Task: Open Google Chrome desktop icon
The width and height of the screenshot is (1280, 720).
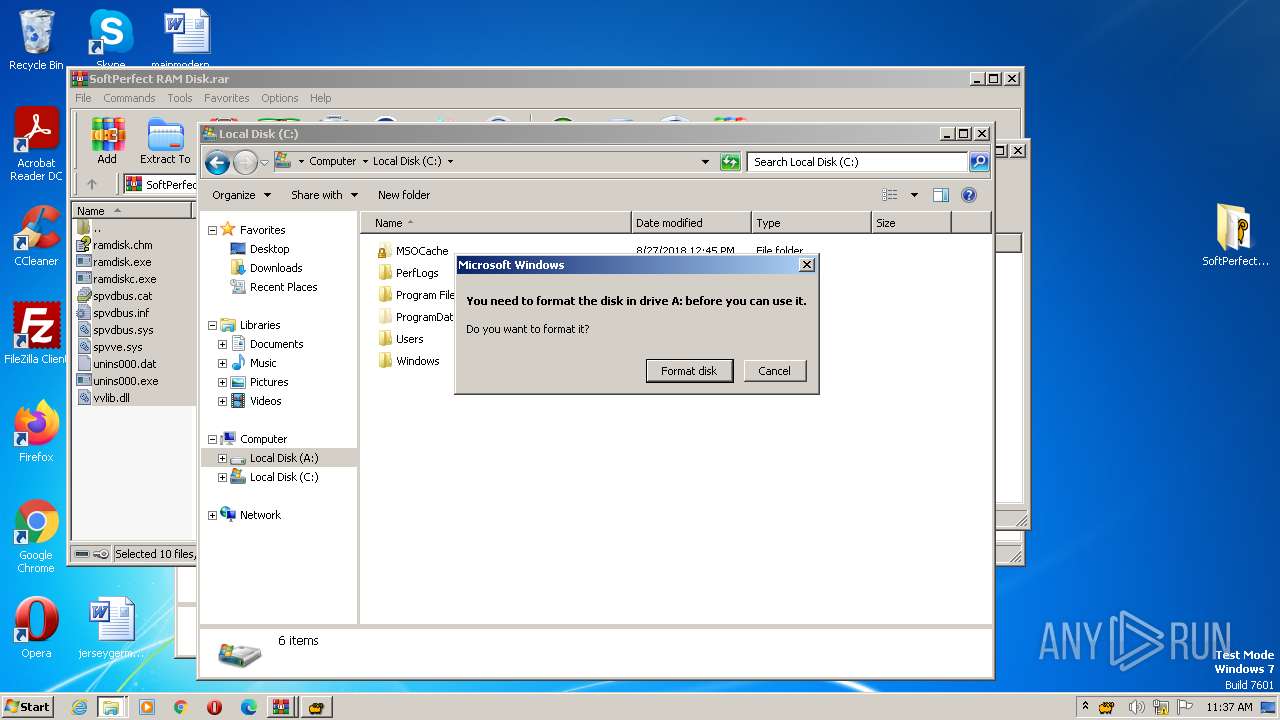Action: [36, 537]
